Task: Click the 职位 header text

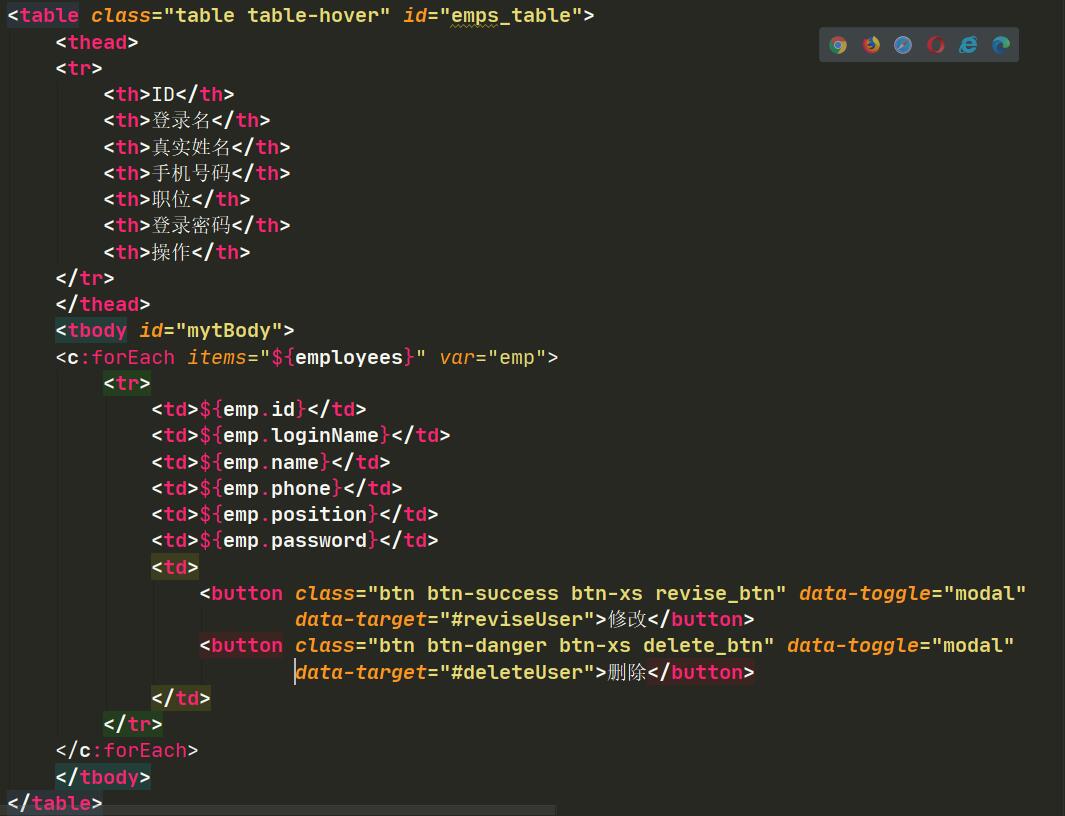Action: coord(171,199)
